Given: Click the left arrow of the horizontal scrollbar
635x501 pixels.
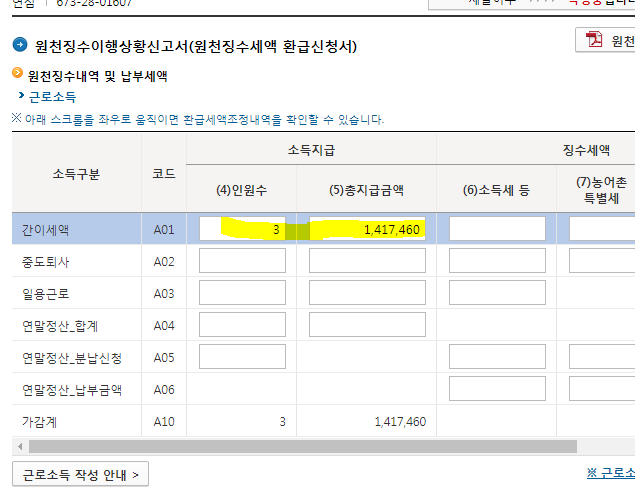Looking at the screenshot, I should (19, 446).
